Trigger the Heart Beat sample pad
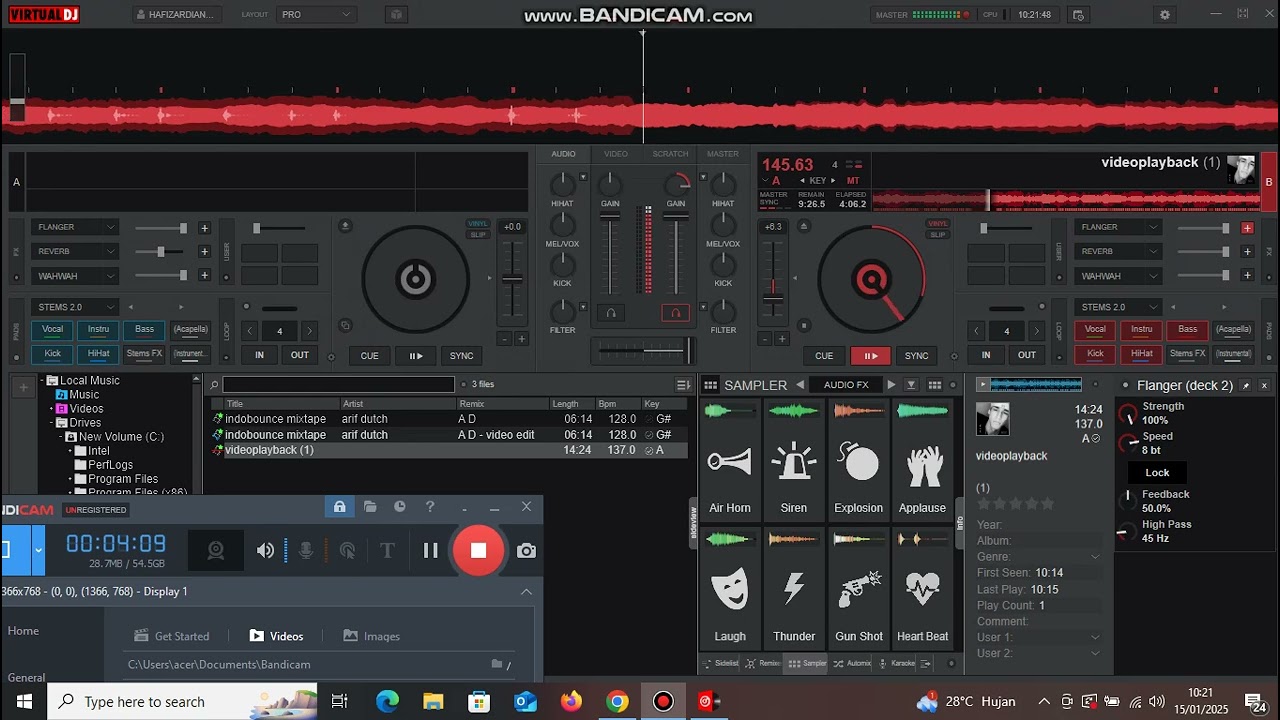The height and width of the screenshot is (720, 1280). [x=922, y=588]
